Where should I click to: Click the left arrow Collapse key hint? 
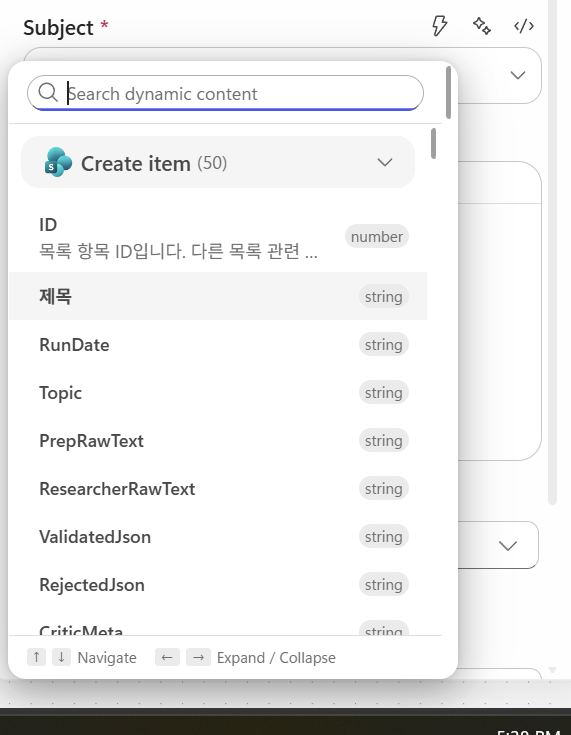click(167, 657)
